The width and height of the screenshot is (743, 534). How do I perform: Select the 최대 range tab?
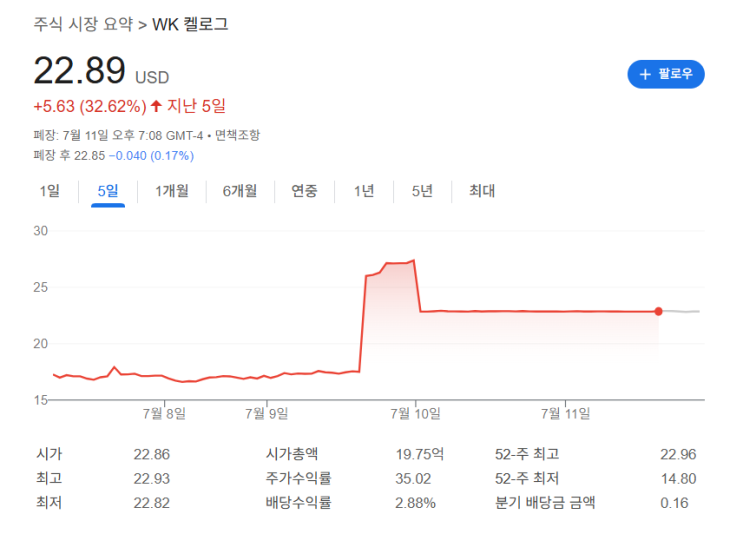coord(482,191)
